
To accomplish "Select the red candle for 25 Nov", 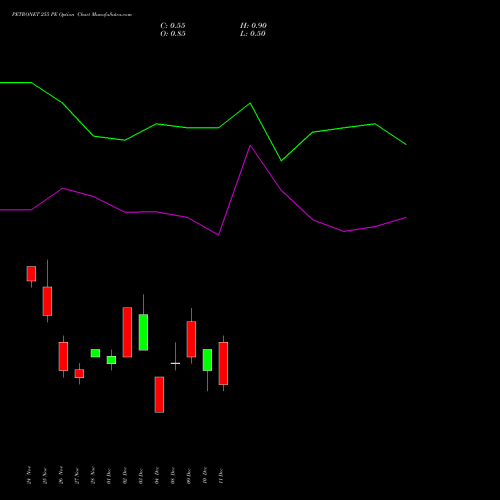I will (x=47, y=301).
